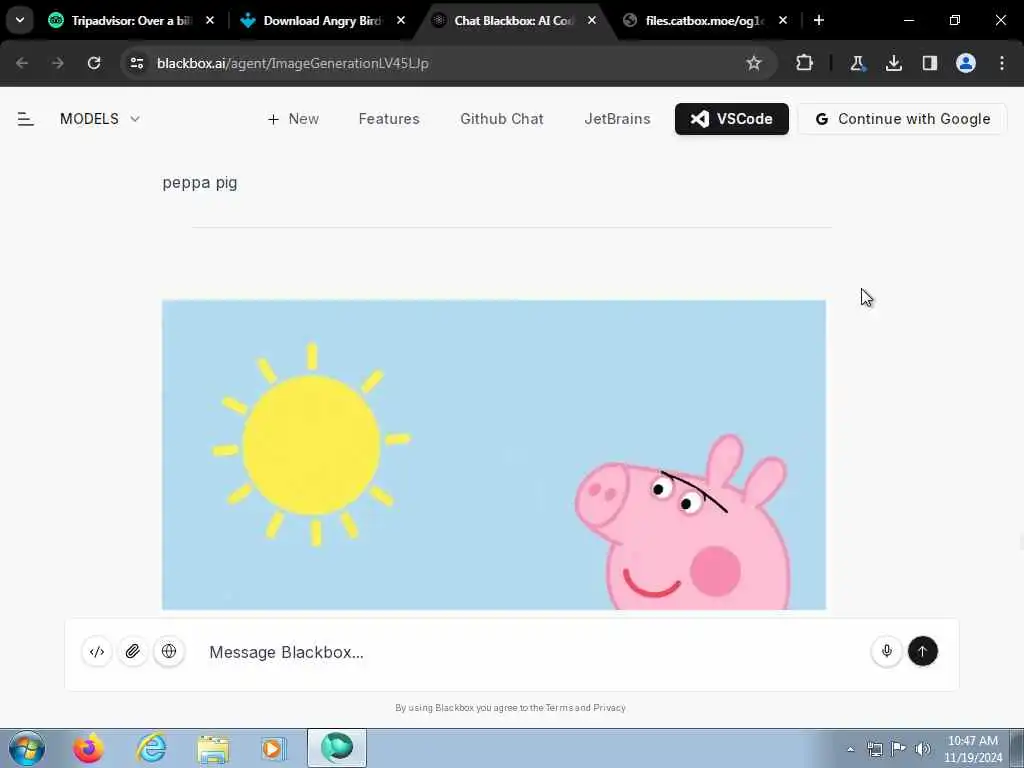Close the files.catbox.moe tab
1024x768 pixels.
point(783,21)
